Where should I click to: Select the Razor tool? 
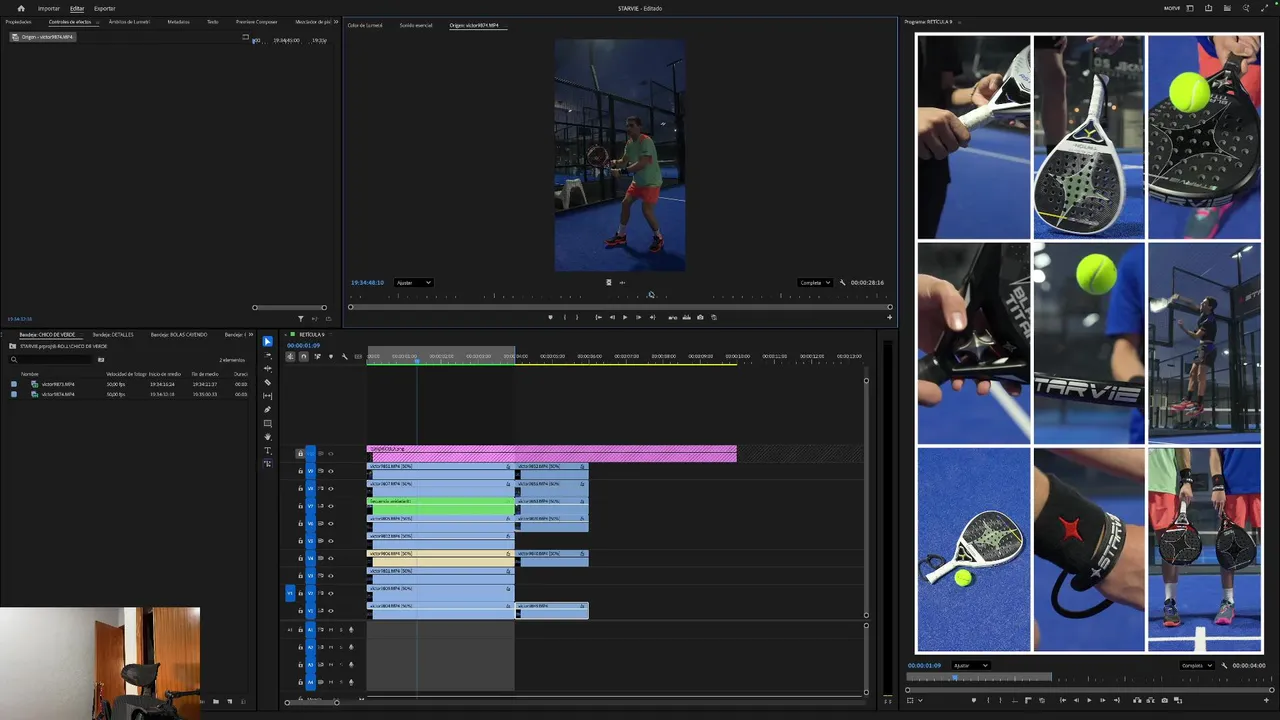point(267,382)
